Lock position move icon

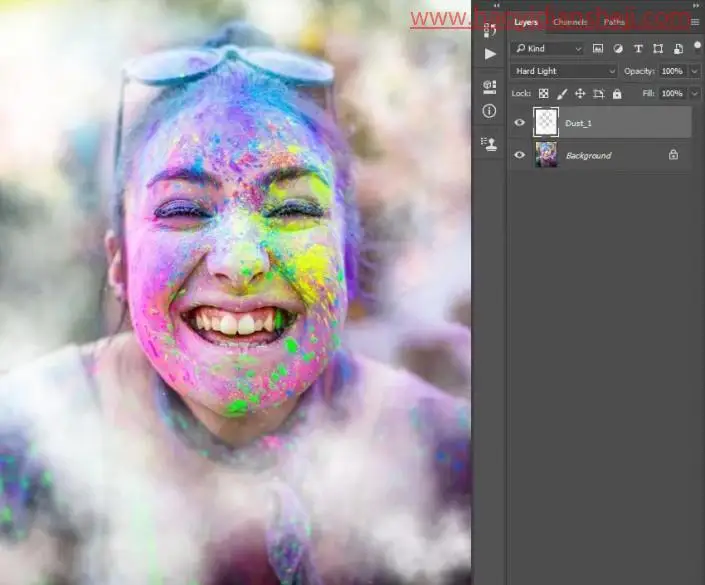(580, 94)
